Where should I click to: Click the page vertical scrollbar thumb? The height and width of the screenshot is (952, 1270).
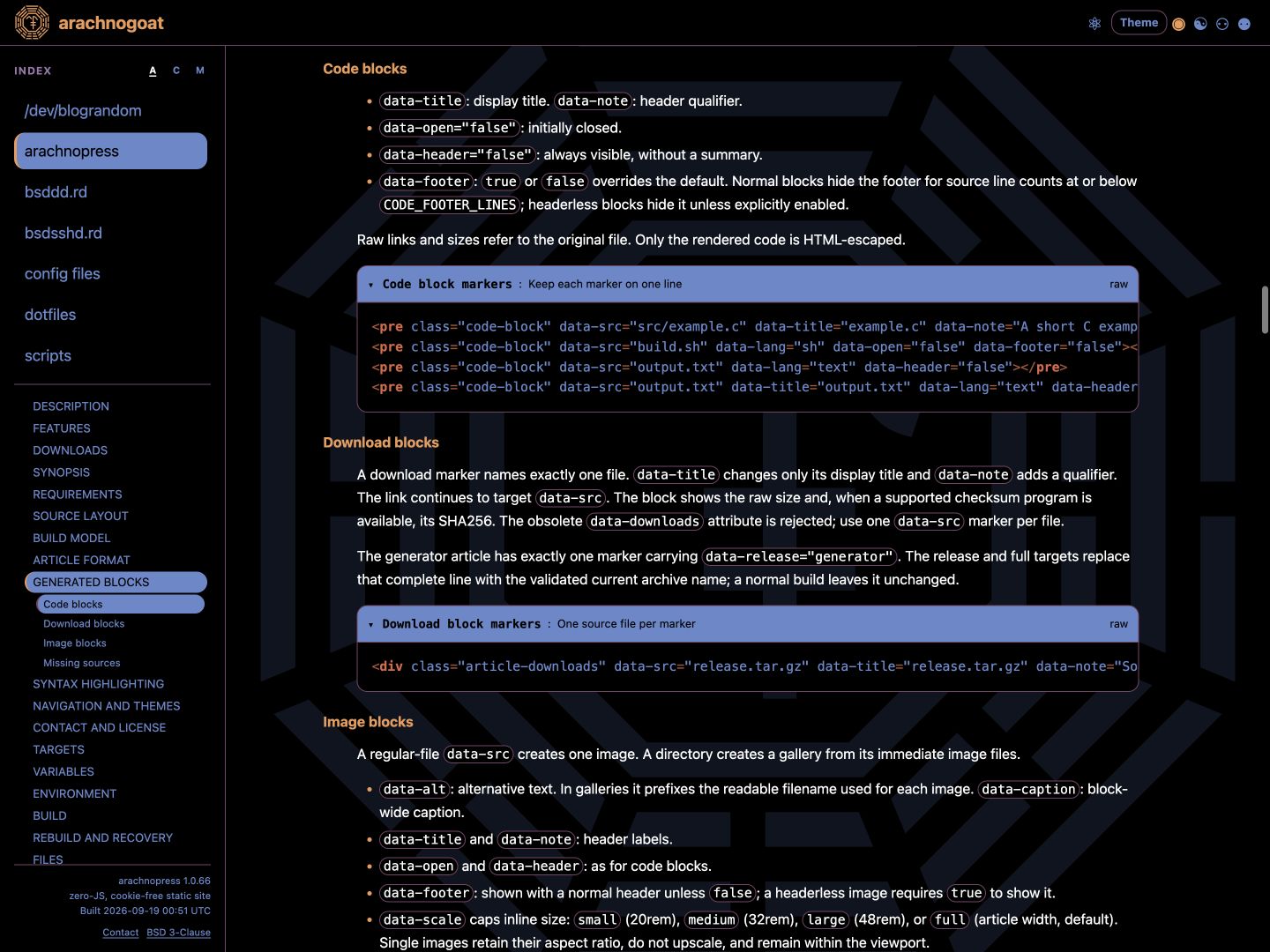[1265, 310]
